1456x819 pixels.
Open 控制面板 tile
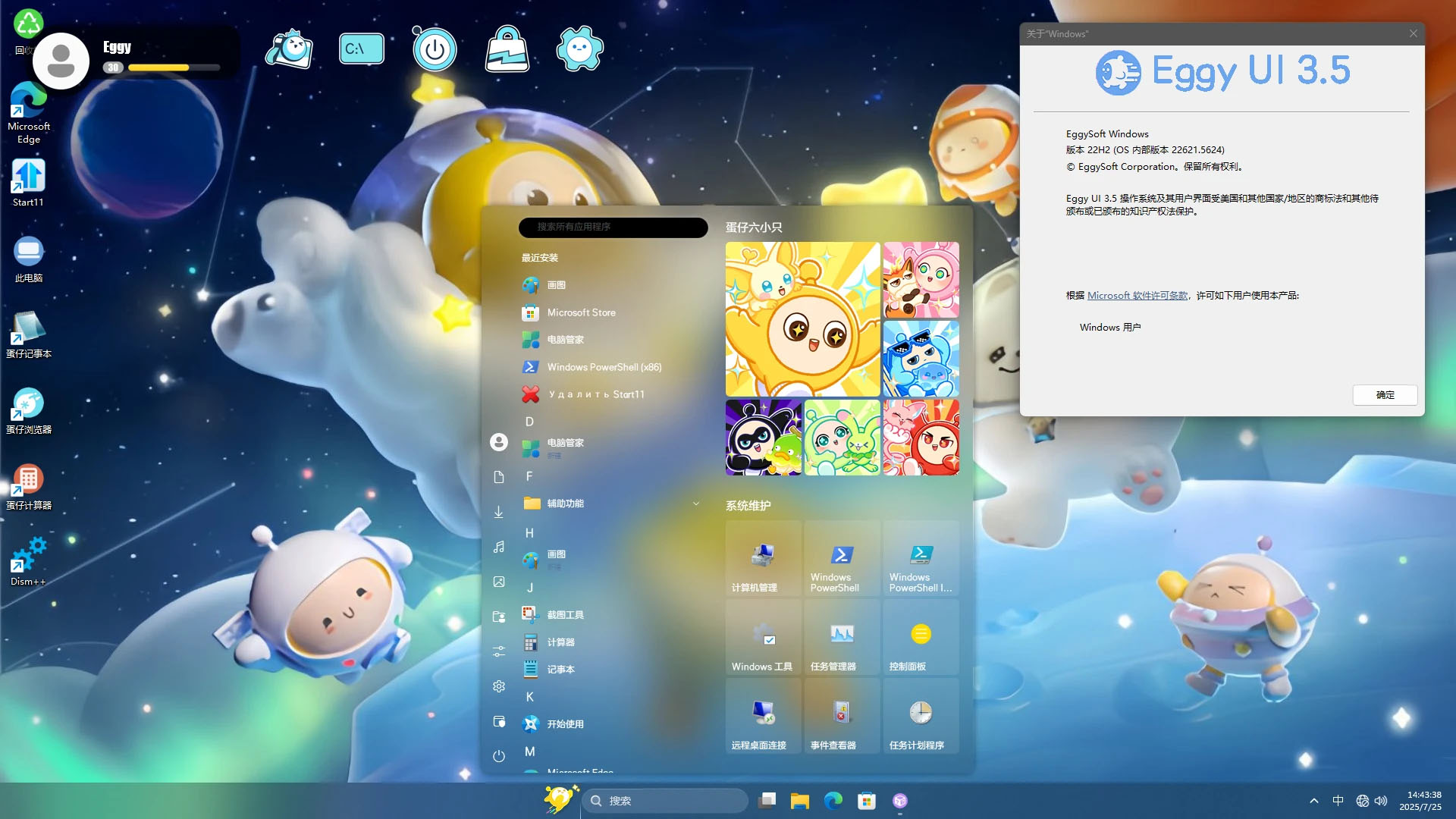921,637
